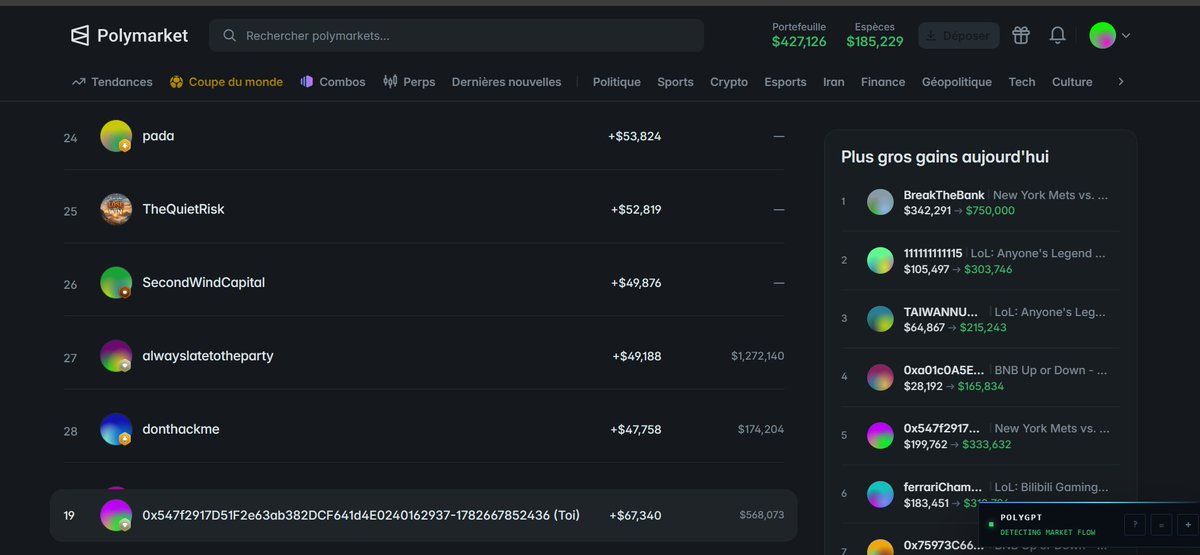Open donthackme's avatar
Screen dimensions: 1200x555
tap(116, 429)
